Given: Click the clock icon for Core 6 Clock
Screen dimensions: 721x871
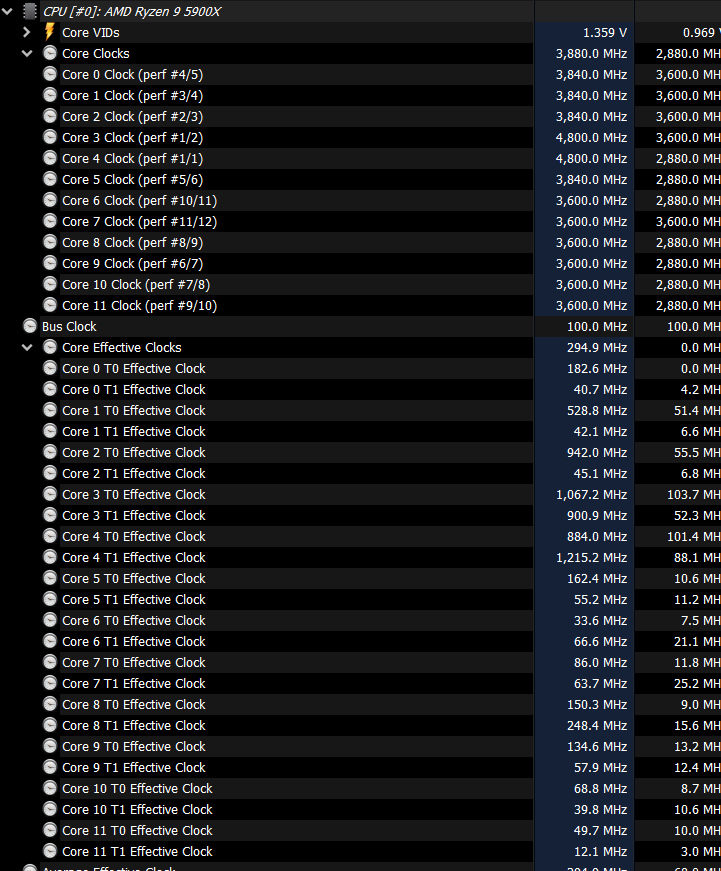Looking at the screenshot, I should click(x=50, y=201).
